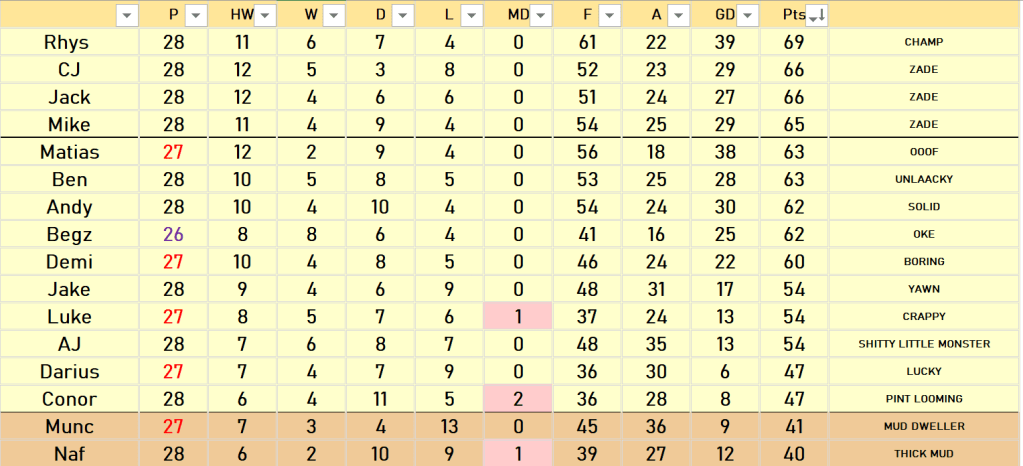
Task: Open the A column filter dropdown
Action: [x=679, y=15]
